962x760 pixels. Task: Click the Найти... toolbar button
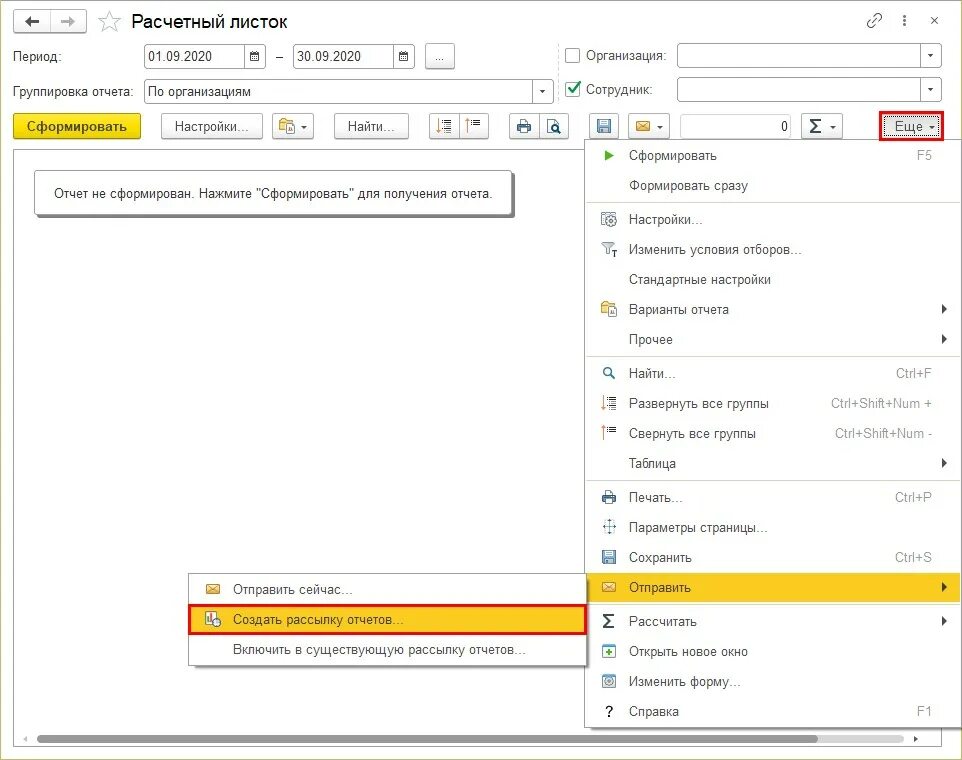coord(371,126)
